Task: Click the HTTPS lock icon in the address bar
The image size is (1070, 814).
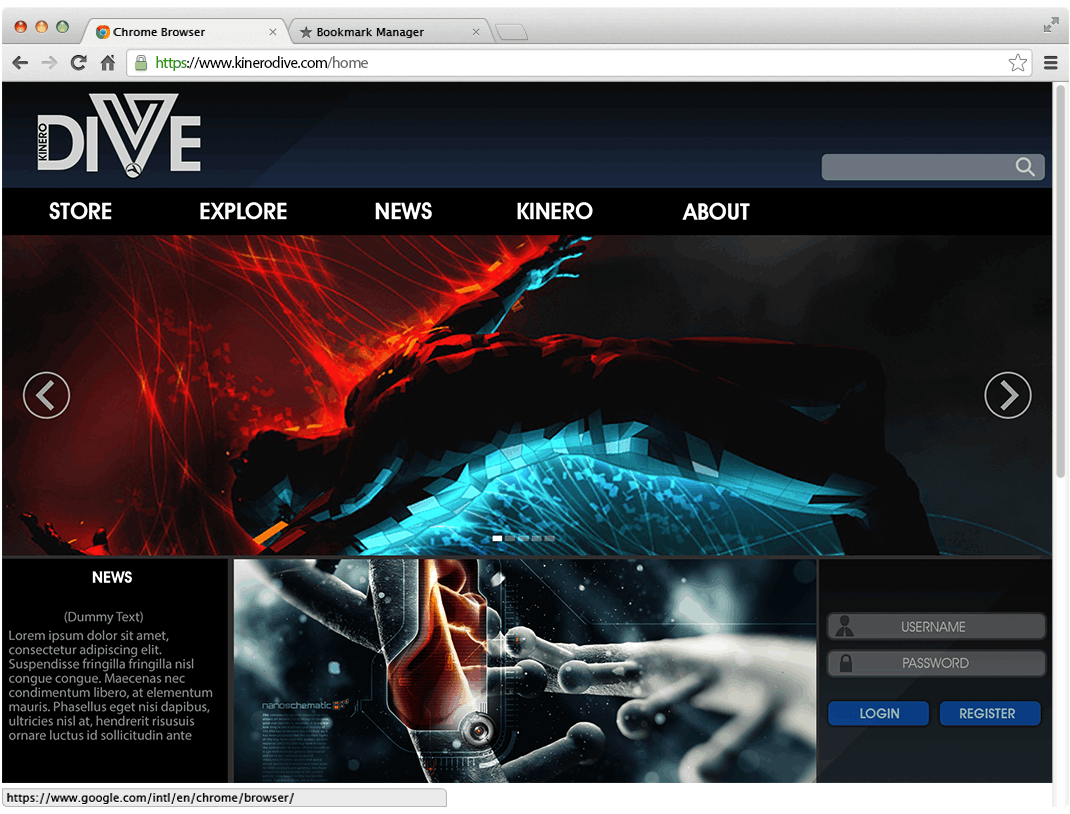Action: [141, 62]
